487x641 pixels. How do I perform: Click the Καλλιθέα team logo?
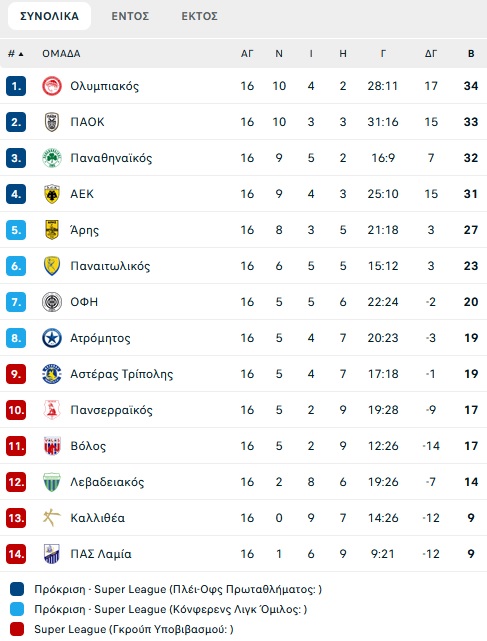pos(52,518)
